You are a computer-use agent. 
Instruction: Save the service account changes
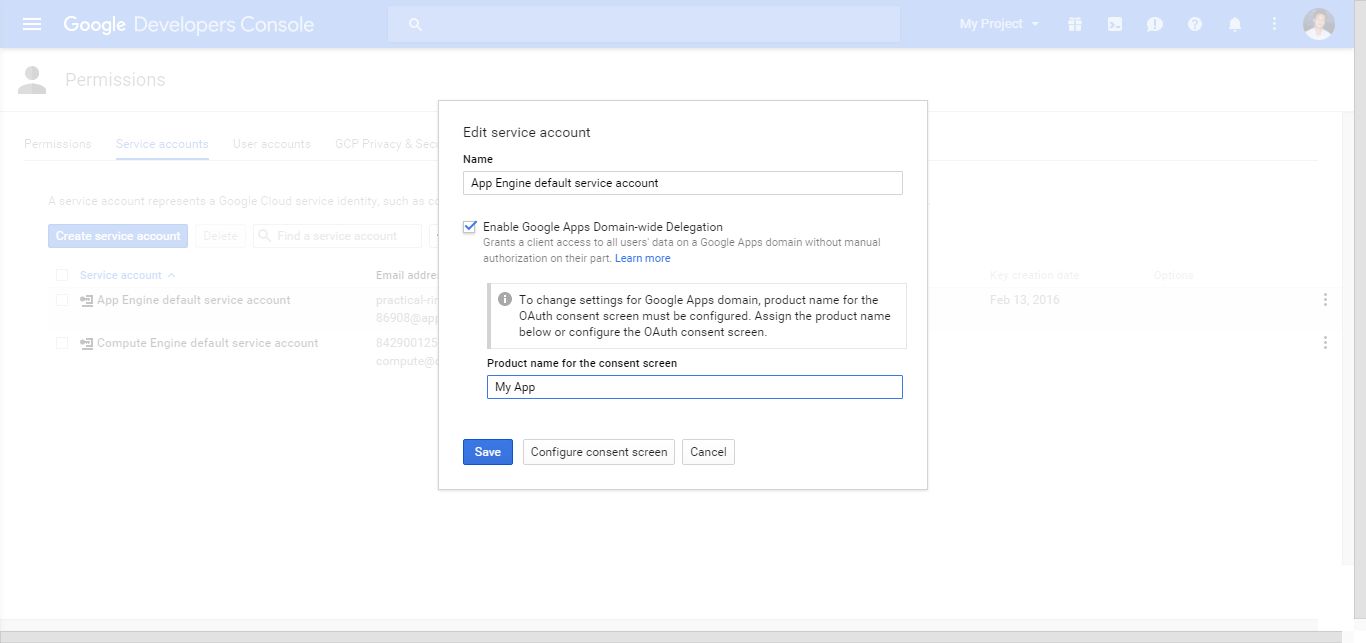tap(488, 452)
